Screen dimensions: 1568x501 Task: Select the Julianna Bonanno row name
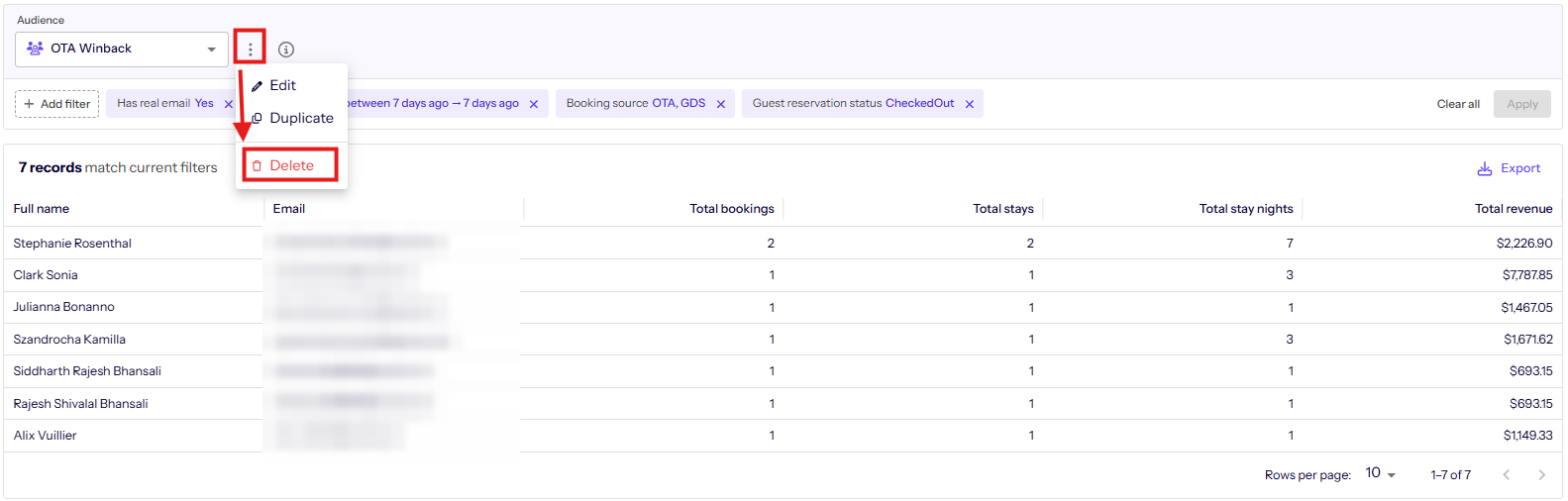(64, 307)
